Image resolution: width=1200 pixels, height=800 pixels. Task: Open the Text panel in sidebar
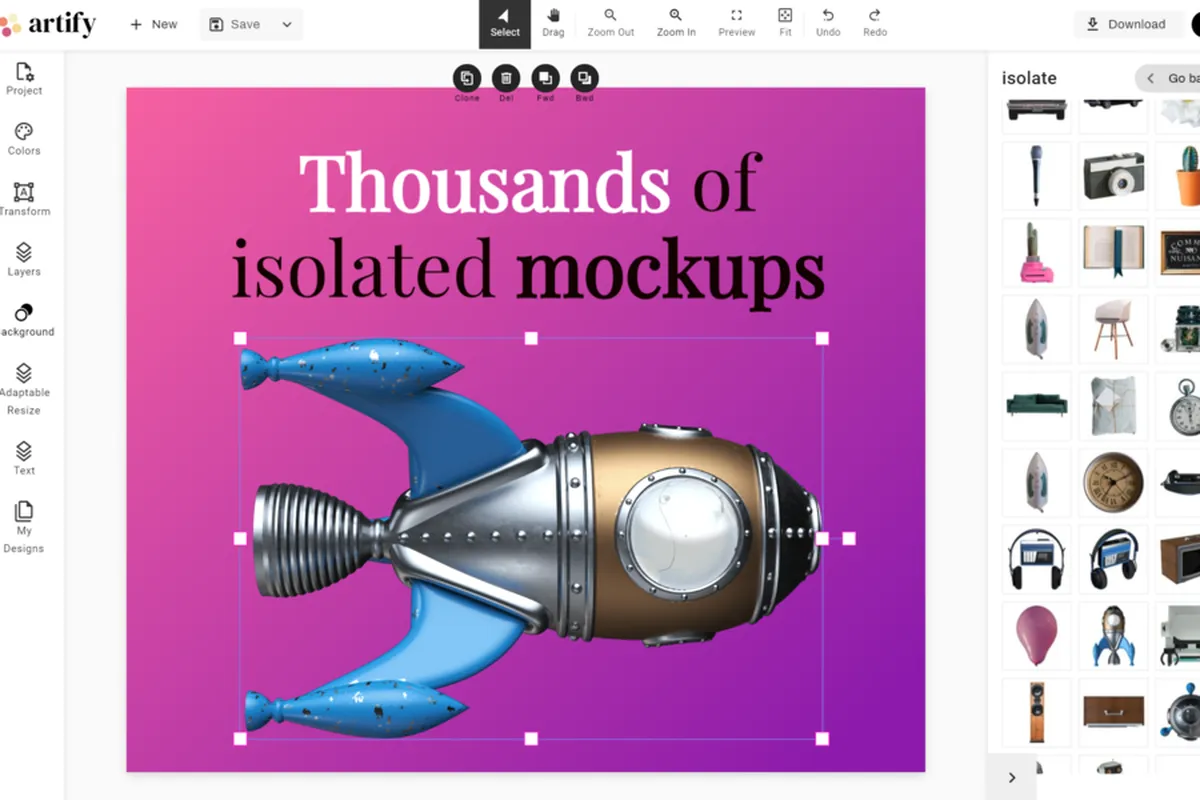(x=24, y=458)
